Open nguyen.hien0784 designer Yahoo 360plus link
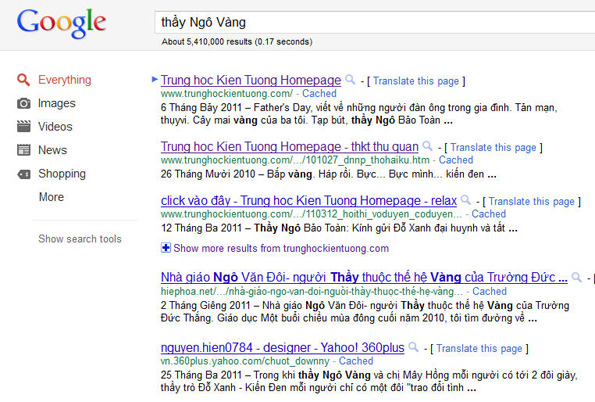The width and height of the screenshot is (595, 402). click(x=282, y=347)
